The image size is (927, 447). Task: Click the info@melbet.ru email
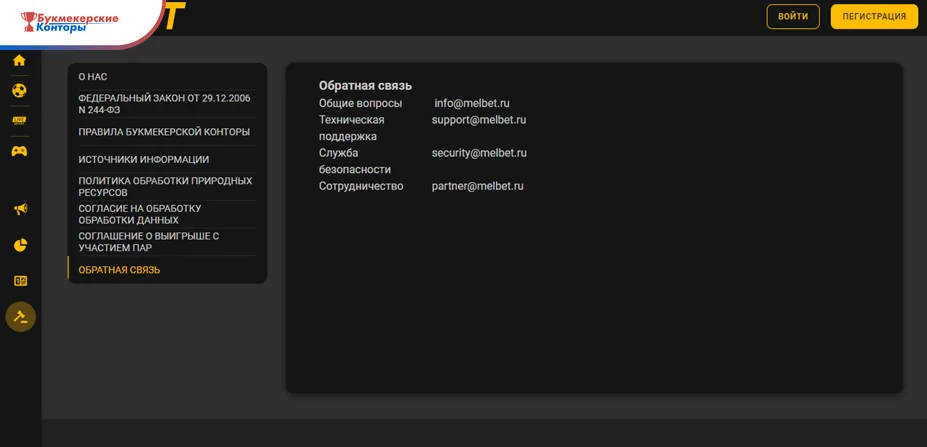point(472,103)
